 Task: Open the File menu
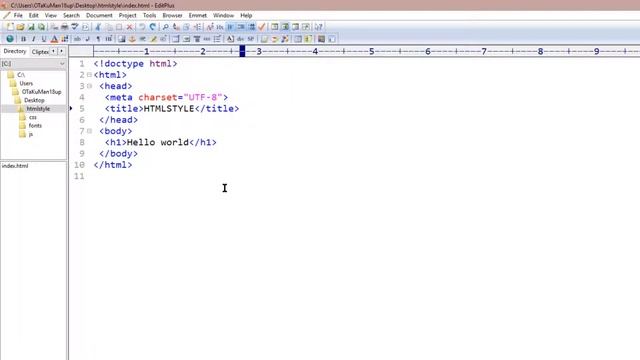tap(18, 15)
